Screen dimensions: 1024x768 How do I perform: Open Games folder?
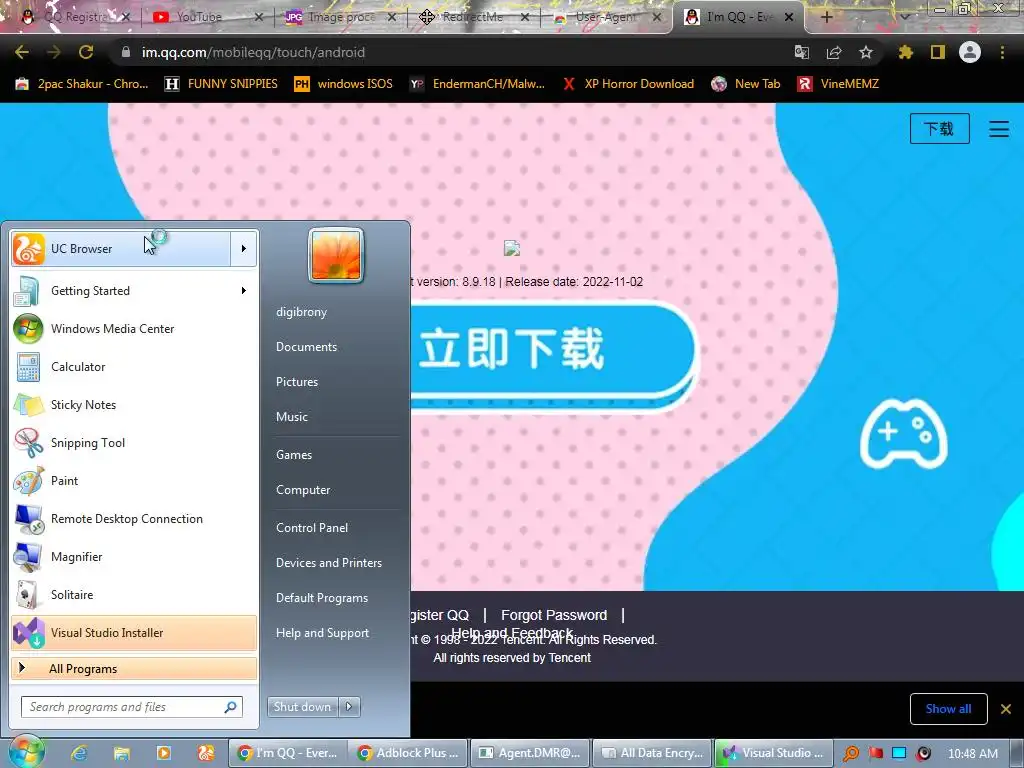pyautogui.click(x=294, y=455)
